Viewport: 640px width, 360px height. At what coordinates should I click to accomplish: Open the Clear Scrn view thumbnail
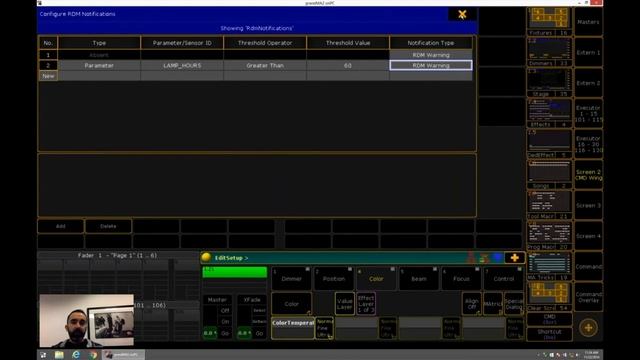point(549,297)
